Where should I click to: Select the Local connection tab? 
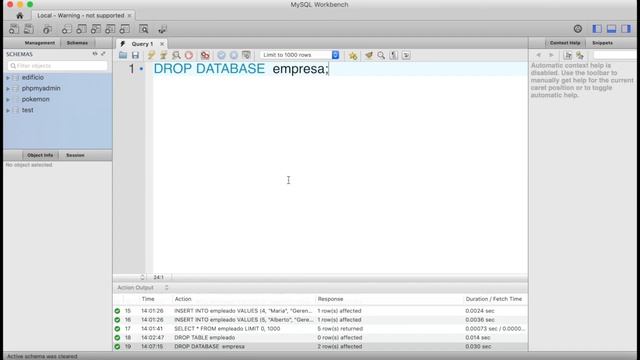(80, 16)
